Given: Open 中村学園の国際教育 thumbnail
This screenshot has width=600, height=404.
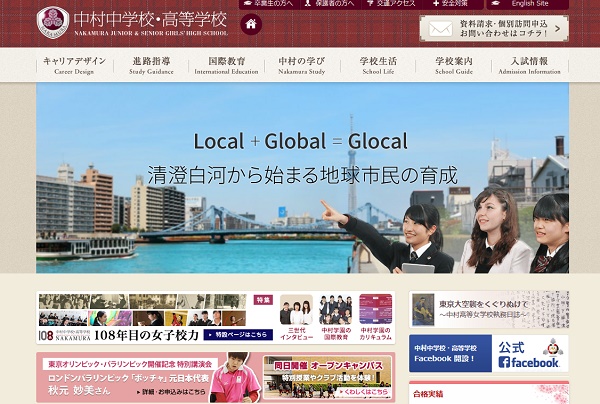Looking at the screenshot, I should tap(336, 317).
